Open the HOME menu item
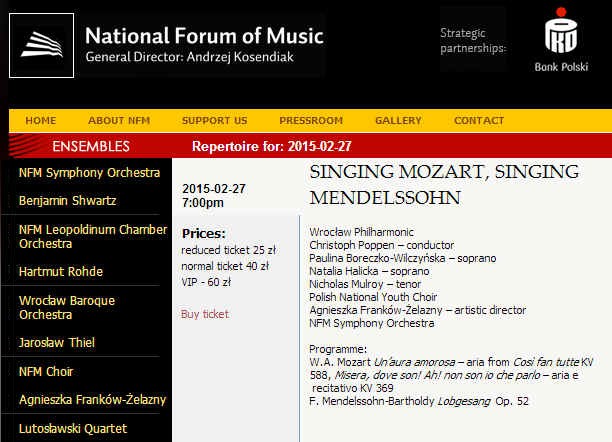Viewport: 612px width, 442px height. click(41, 121)
